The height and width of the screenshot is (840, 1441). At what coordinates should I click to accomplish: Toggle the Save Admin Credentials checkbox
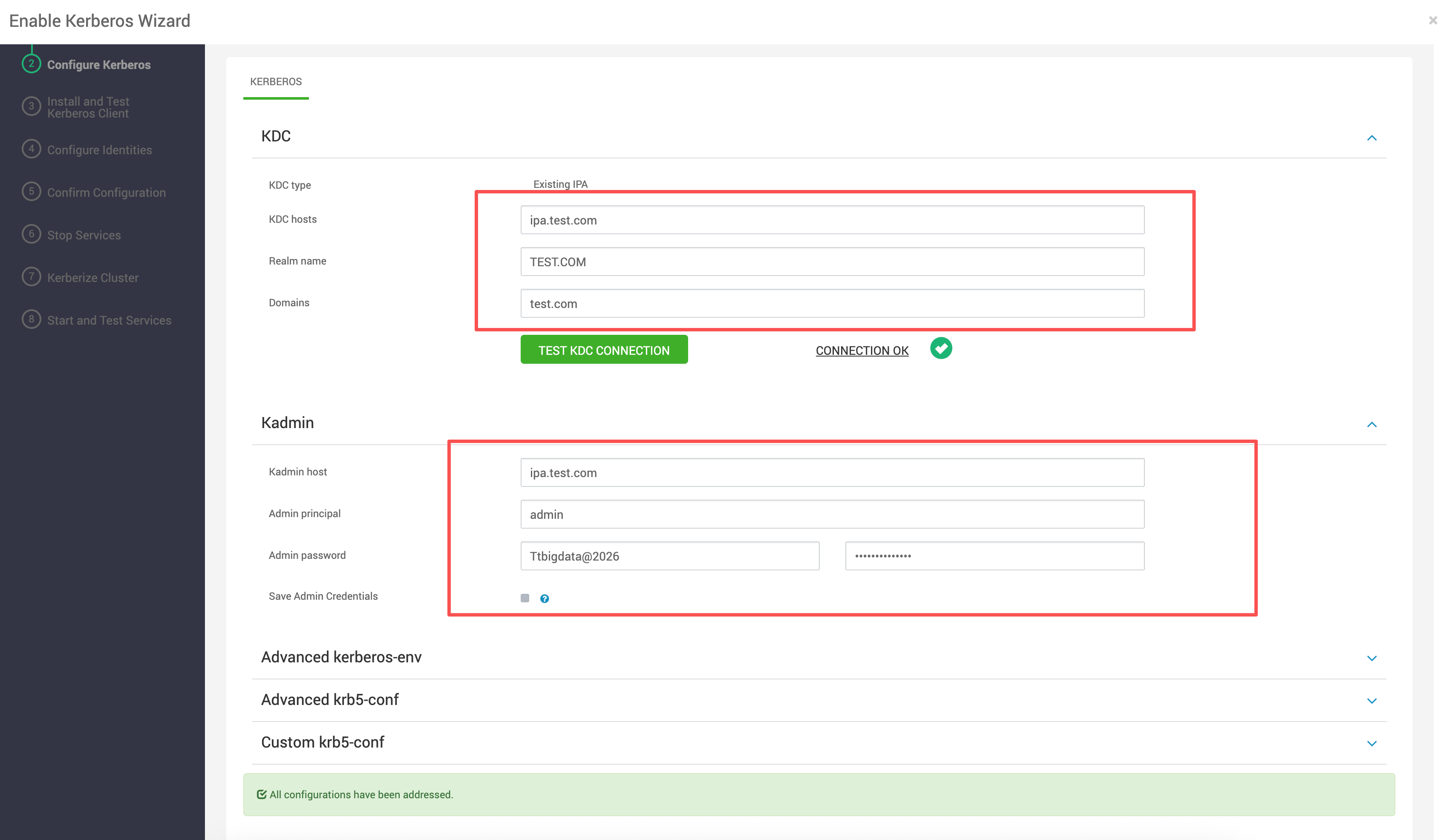pos(525,598)
